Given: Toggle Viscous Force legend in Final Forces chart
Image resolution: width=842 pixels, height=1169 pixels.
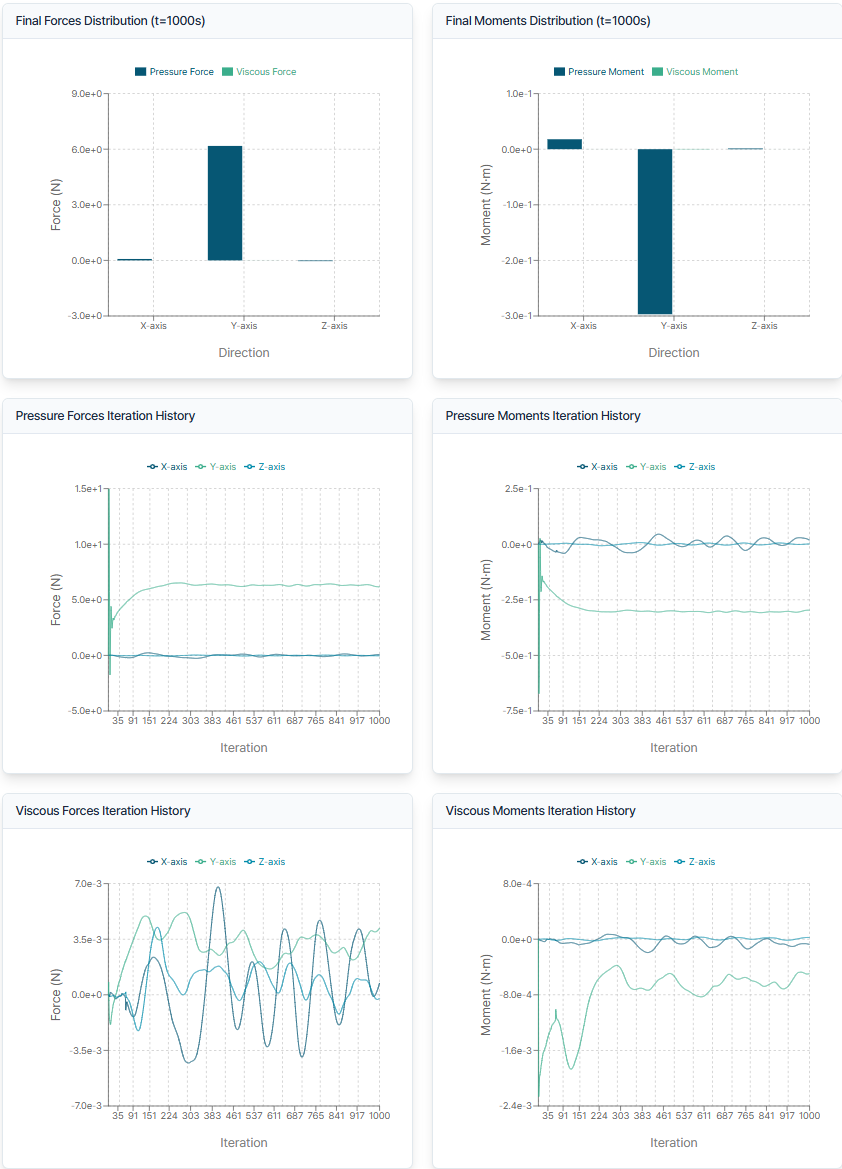Looking at the screenshot, I should pyautogui.click(x=259, y=72).
